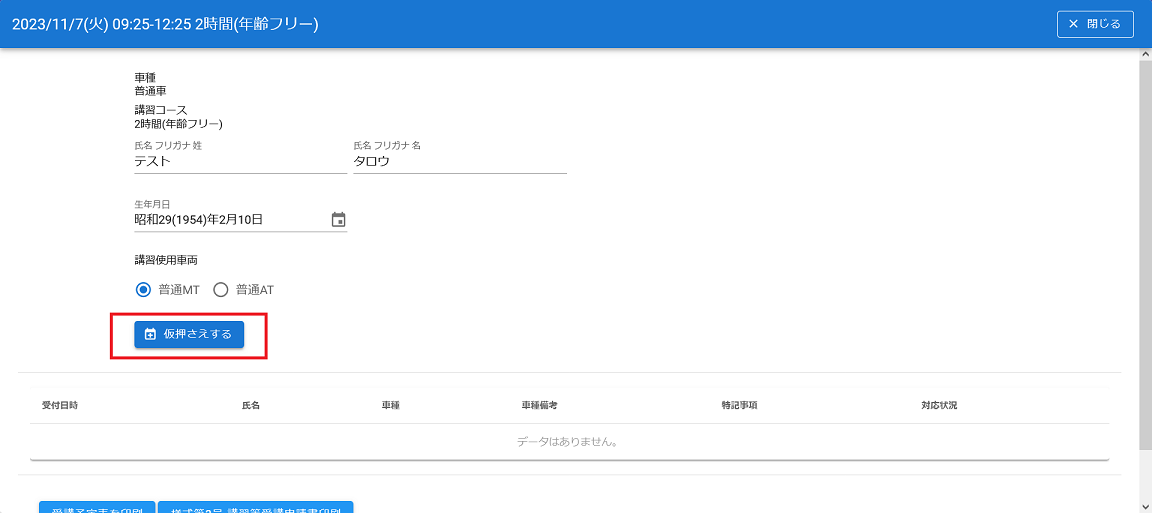The height and width of the screenshot is (513, 1152).
Task: Click the 受講予定表 print button at bottom
Action: click(x=97, y=507)
